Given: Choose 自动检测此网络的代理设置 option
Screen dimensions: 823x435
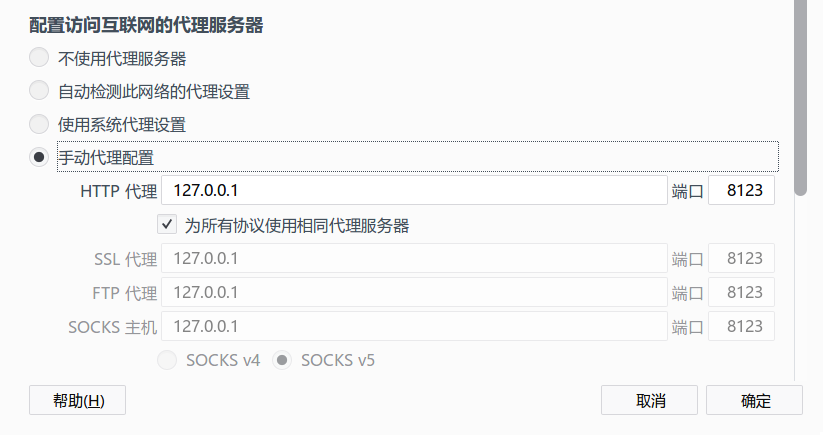Looking at the screenshot, I should pyautogui.click(x=39, y=91).
